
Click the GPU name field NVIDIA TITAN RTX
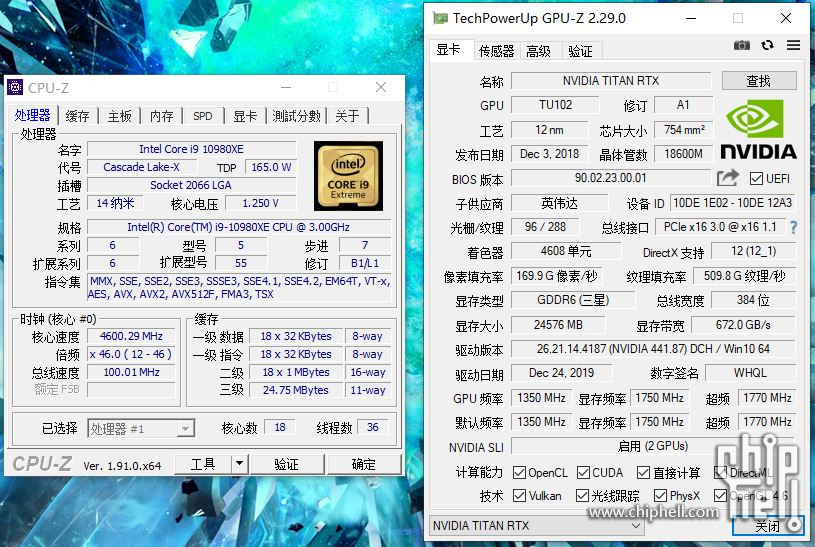[x=611, y=81]
